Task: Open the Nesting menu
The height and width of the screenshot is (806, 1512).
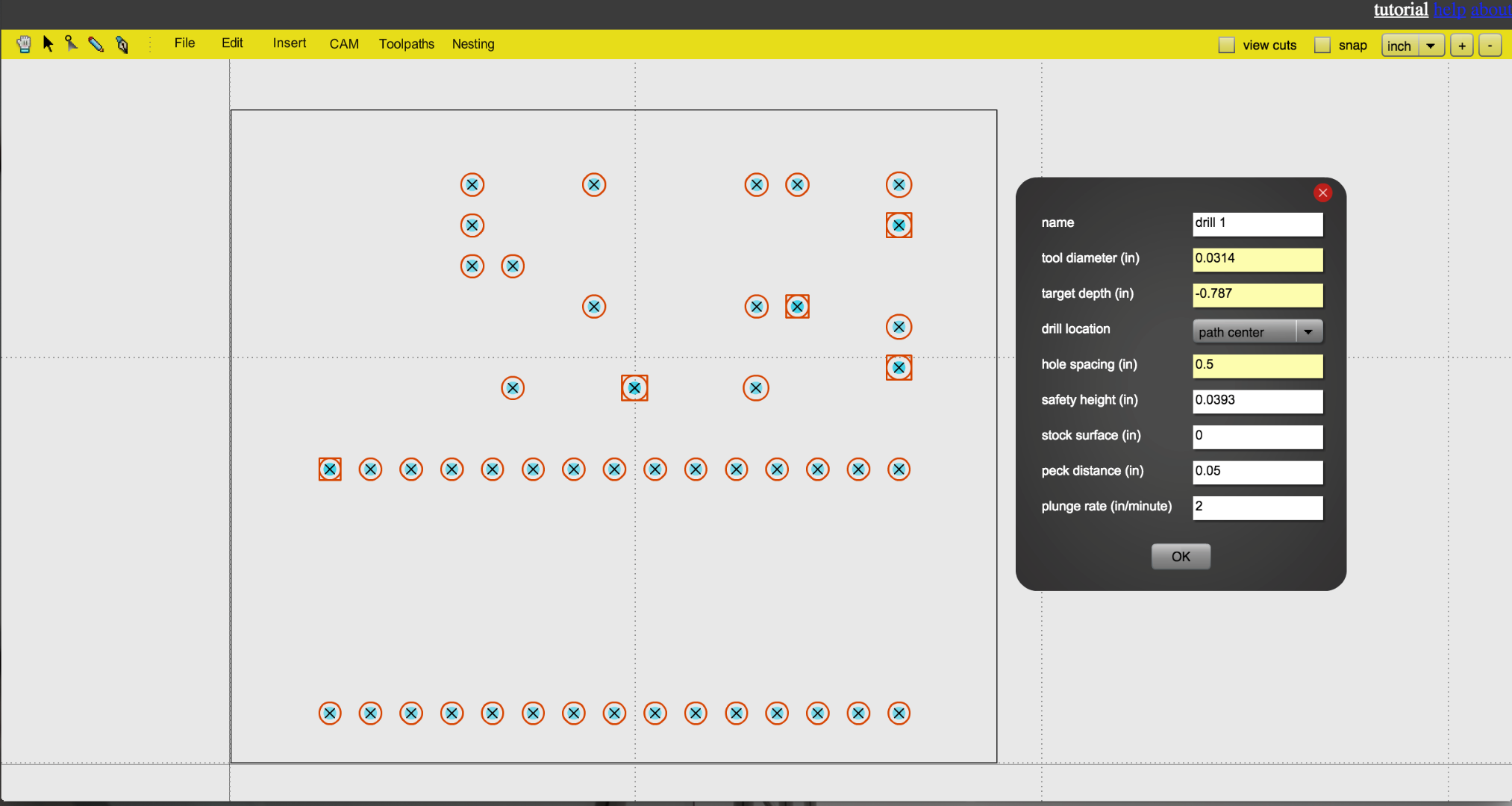Action: pos(472,44)
